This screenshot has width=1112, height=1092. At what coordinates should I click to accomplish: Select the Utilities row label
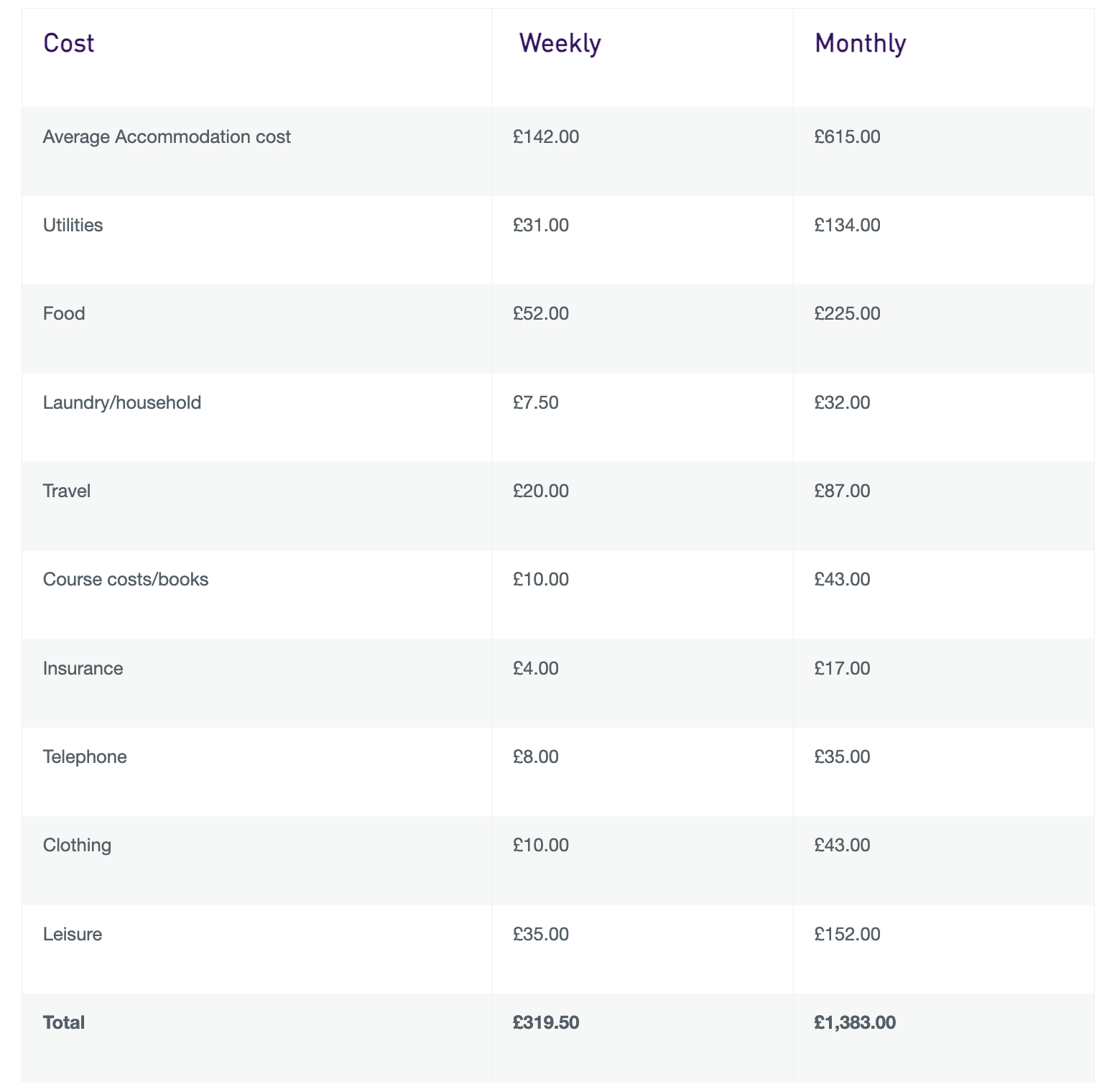pos(73,225)
